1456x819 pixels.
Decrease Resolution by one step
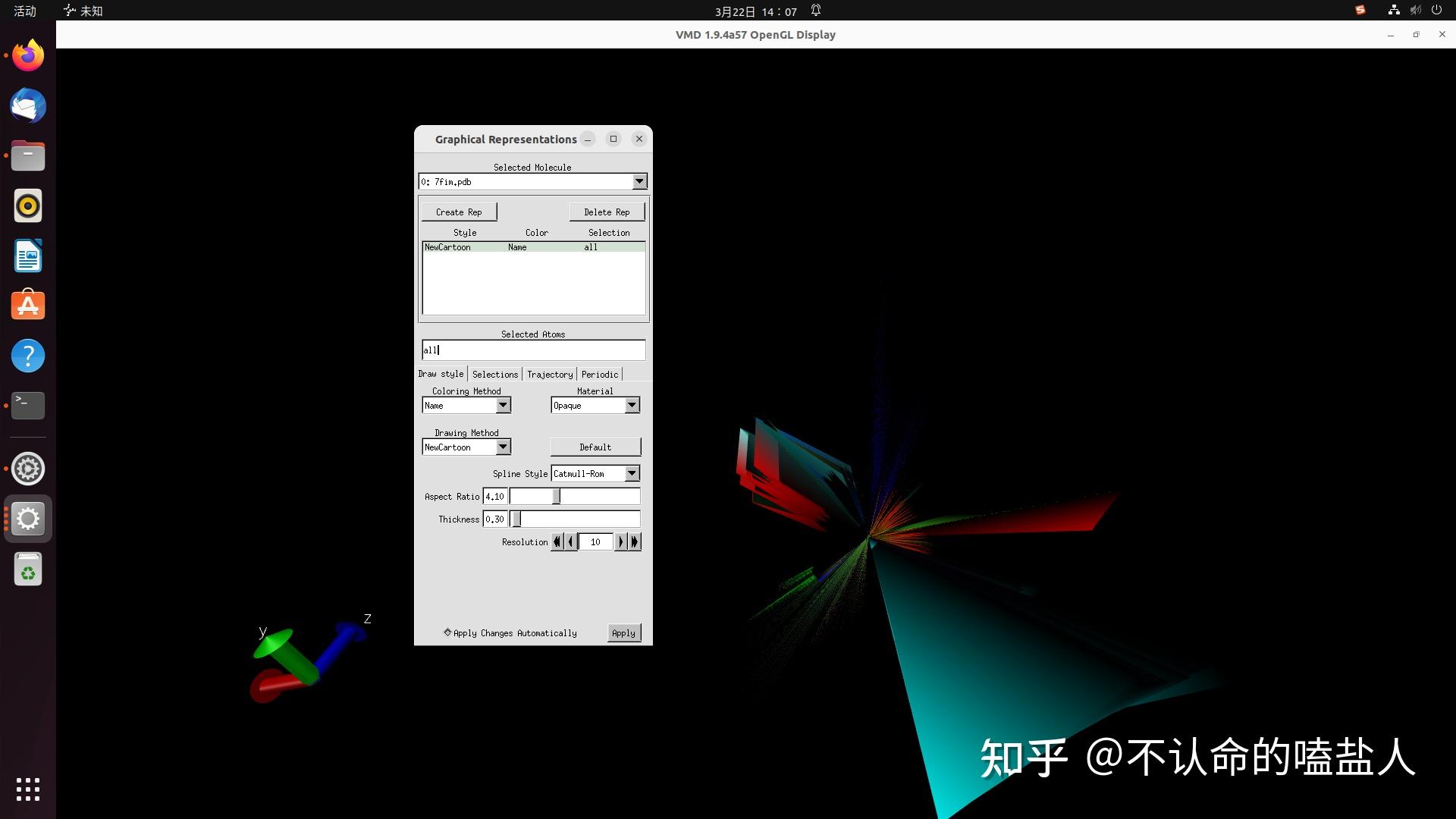tap(571, 541)
